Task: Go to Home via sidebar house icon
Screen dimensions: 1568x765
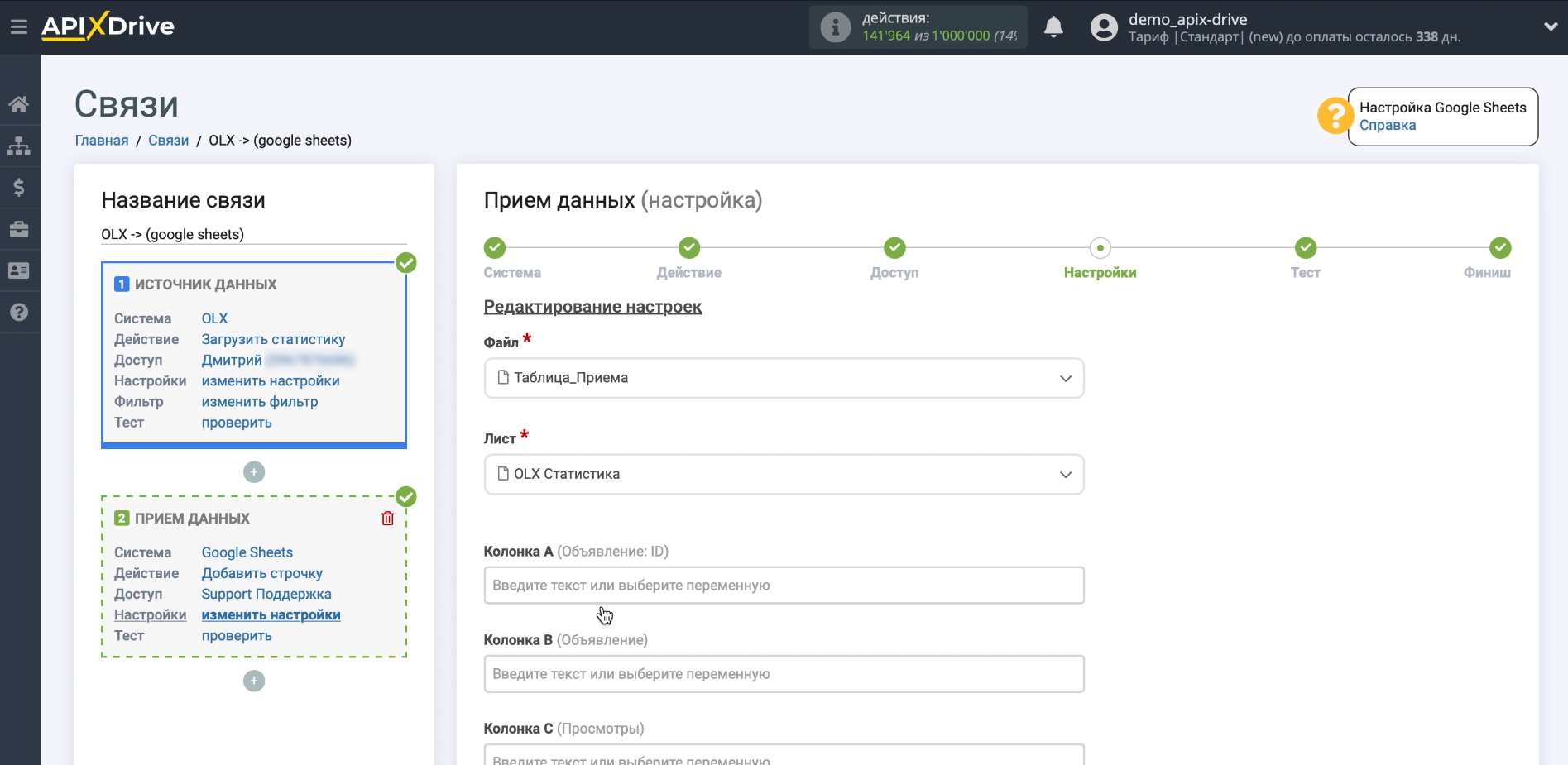Action: point(19,104)
